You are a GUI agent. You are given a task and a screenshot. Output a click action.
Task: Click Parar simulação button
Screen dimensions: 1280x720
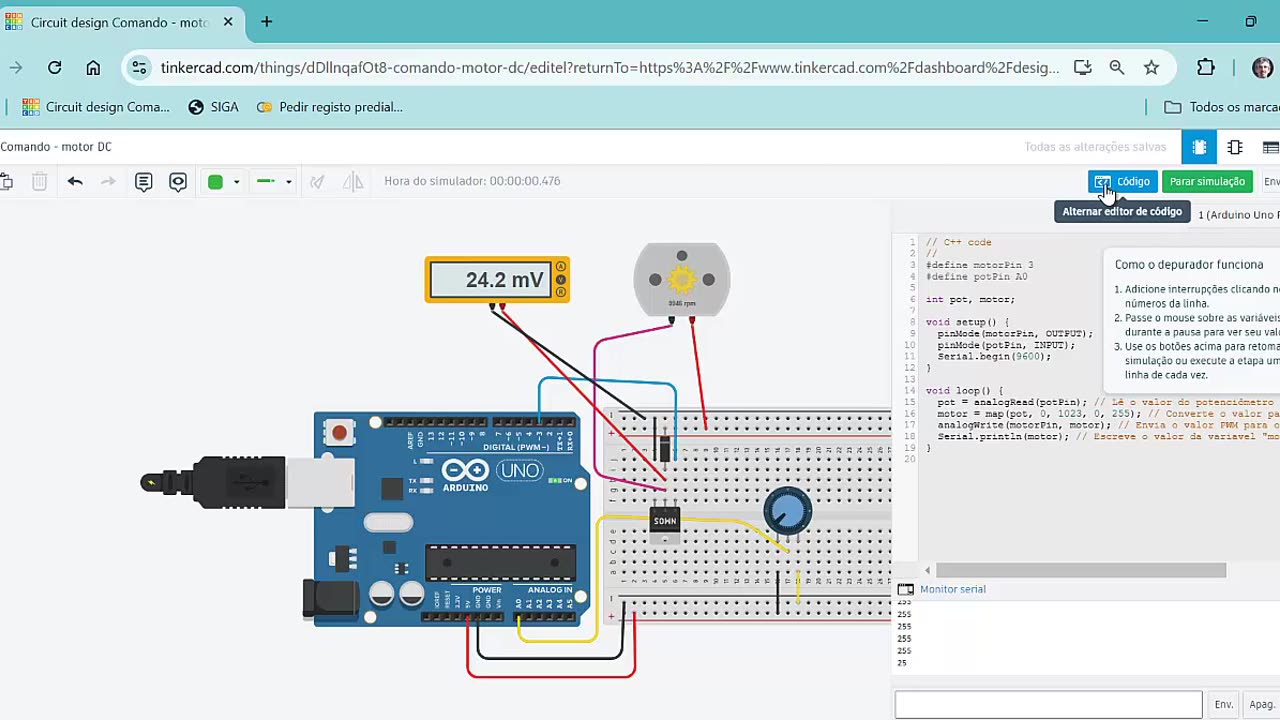pos(1207,181)
